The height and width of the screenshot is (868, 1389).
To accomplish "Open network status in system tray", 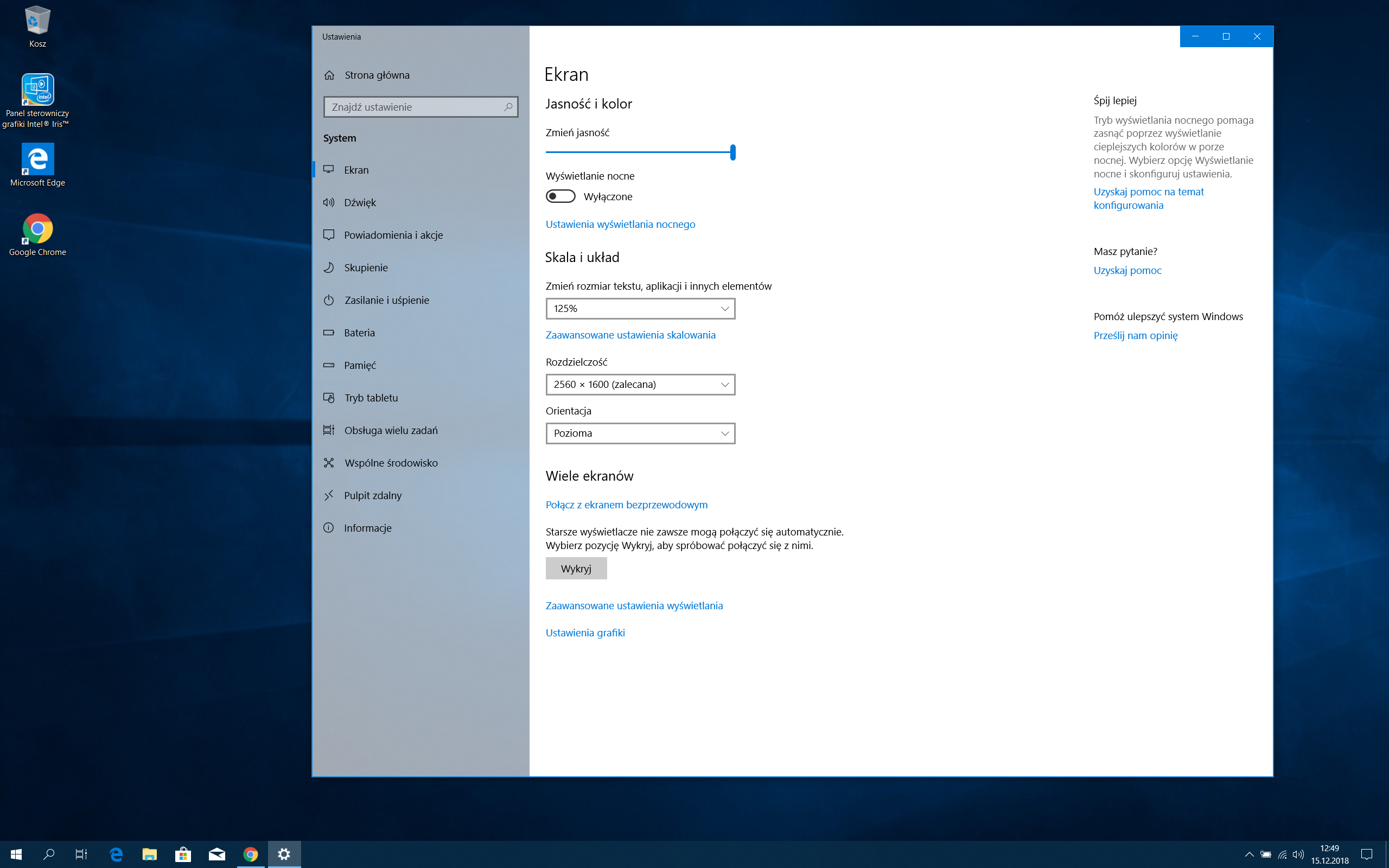I will pyautogui.click(x=1282, y=854).
